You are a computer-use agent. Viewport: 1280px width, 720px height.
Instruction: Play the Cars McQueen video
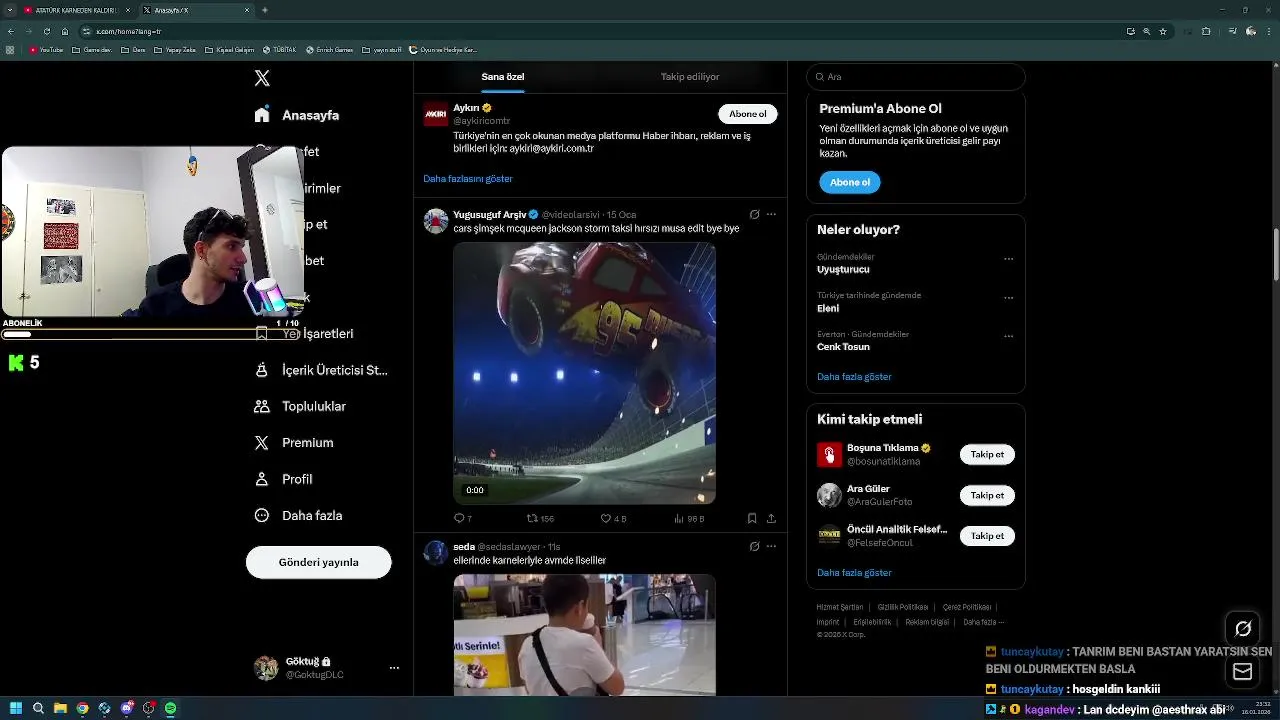pyautogui.click(x=585, y=373)
